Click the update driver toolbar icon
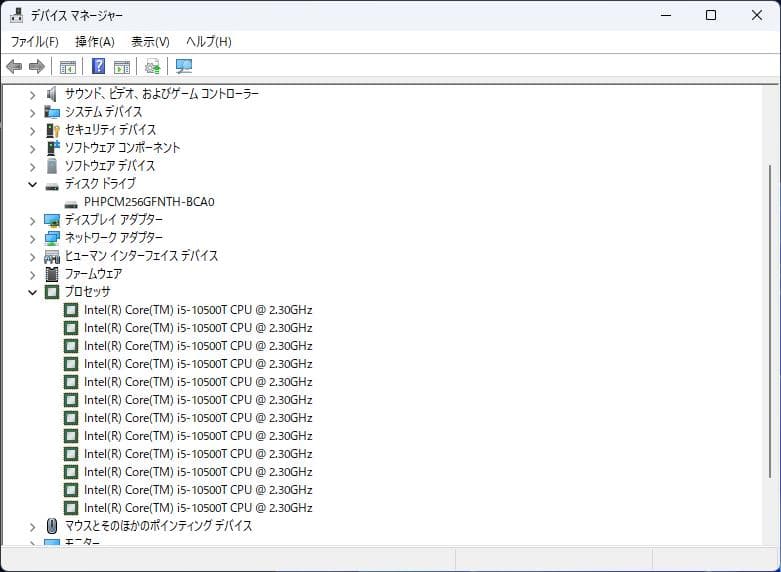This screenshot has width=781, height=572. click(152, 66)
